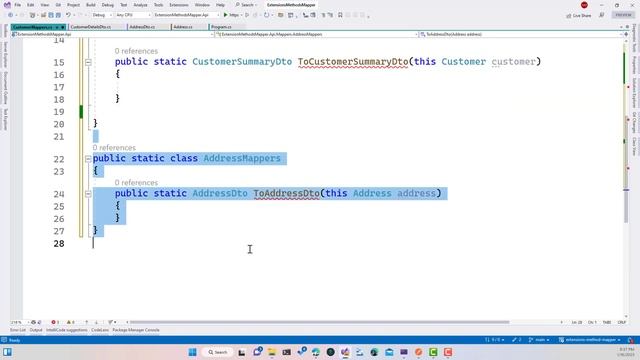The width and height of the screenshot is (640, 360).
Task: Click '0 references' above AddressMappers class
Action: [114, 148]
